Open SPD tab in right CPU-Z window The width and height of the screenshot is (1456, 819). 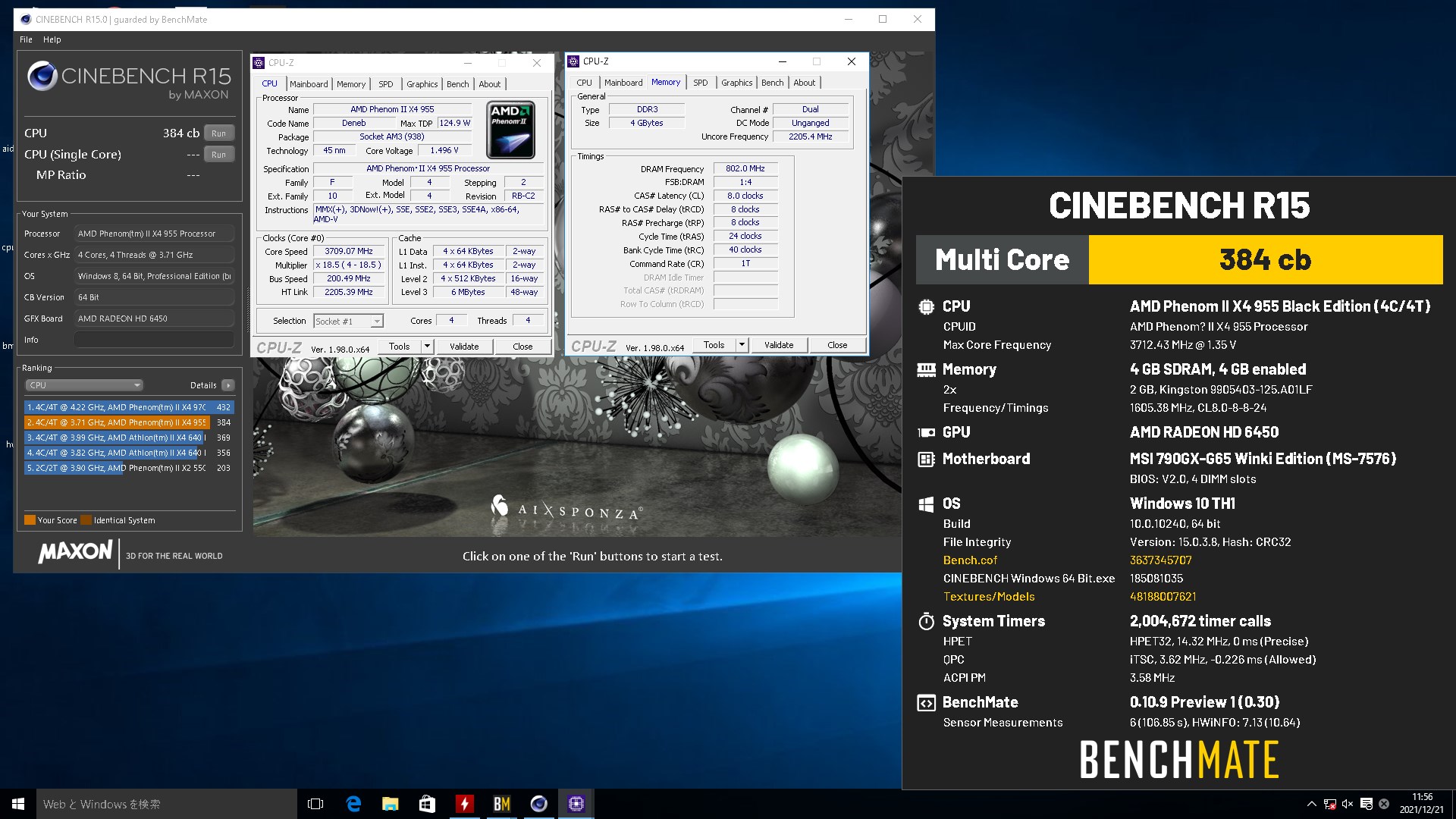coord(701,83)
